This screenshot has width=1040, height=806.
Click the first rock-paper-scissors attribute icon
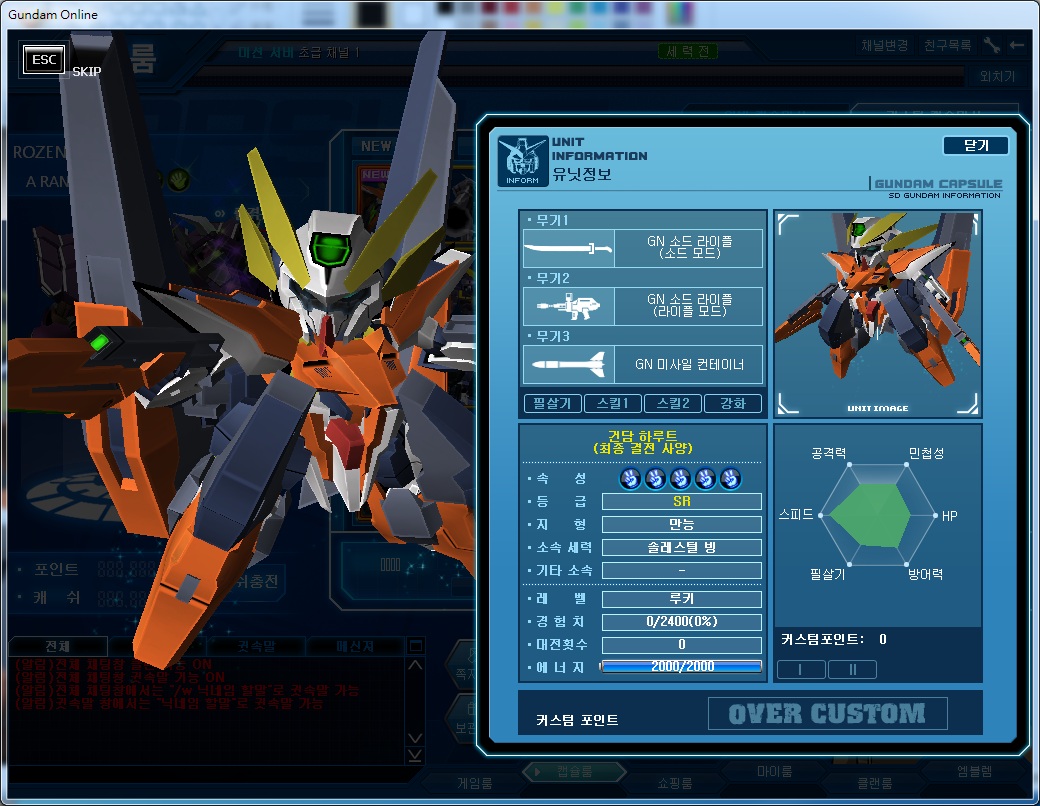[x=630, y=478]
